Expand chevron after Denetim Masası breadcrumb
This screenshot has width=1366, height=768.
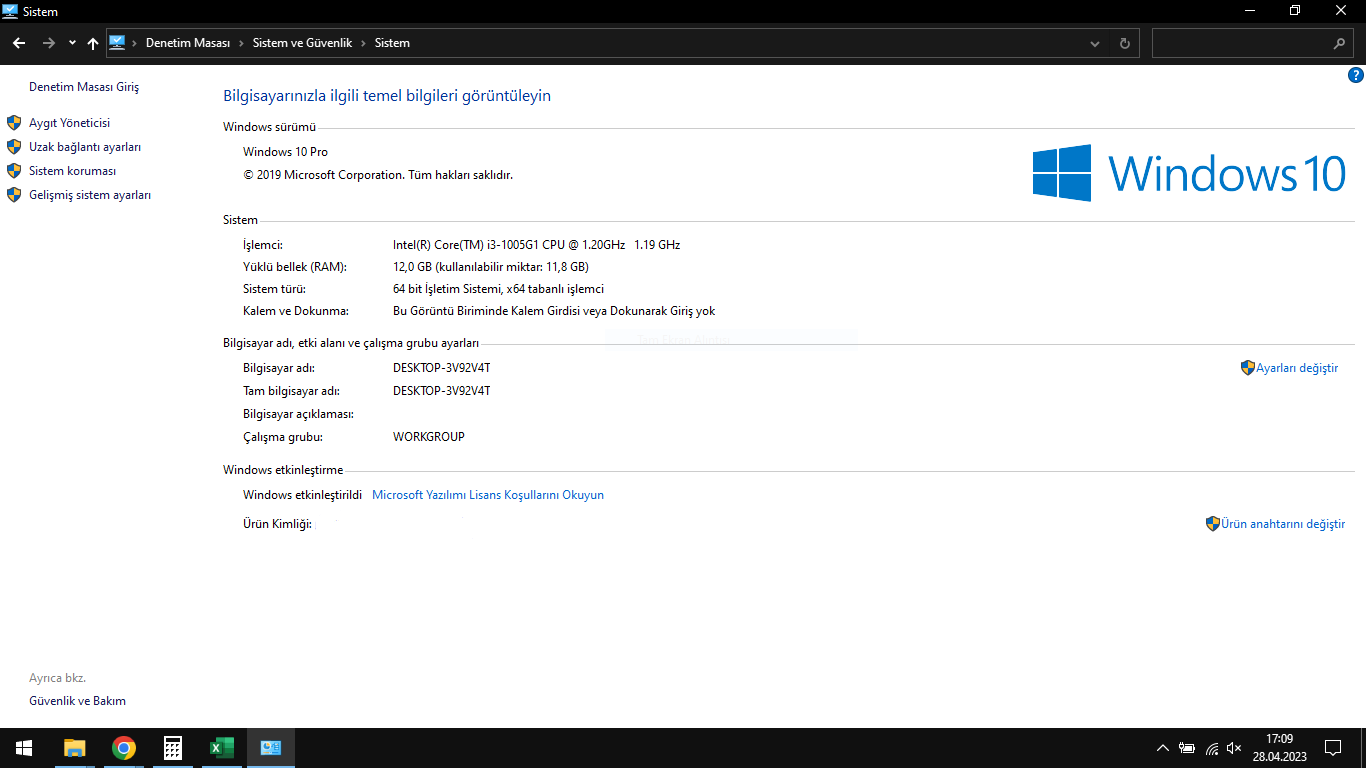click(x=241, y=43)
